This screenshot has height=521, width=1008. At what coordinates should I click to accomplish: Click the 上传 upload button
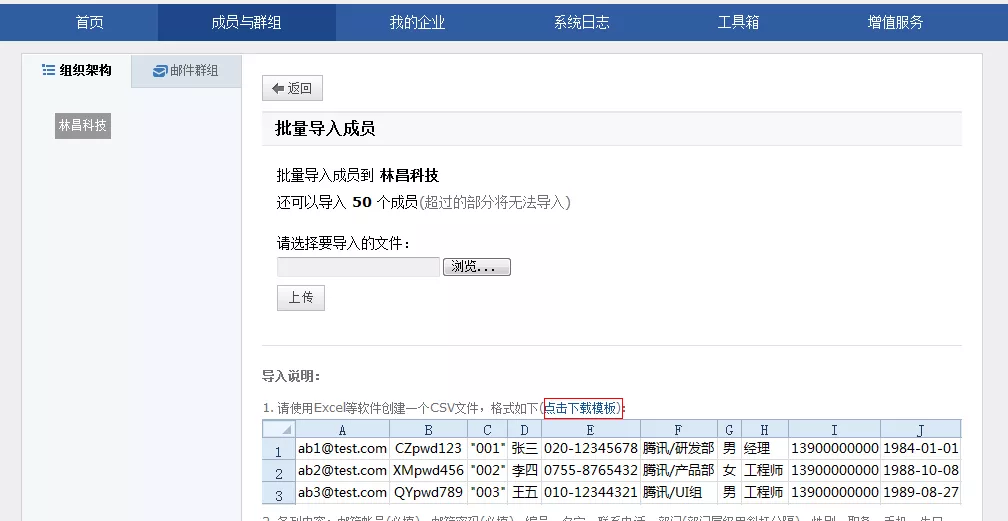point(301,297)
